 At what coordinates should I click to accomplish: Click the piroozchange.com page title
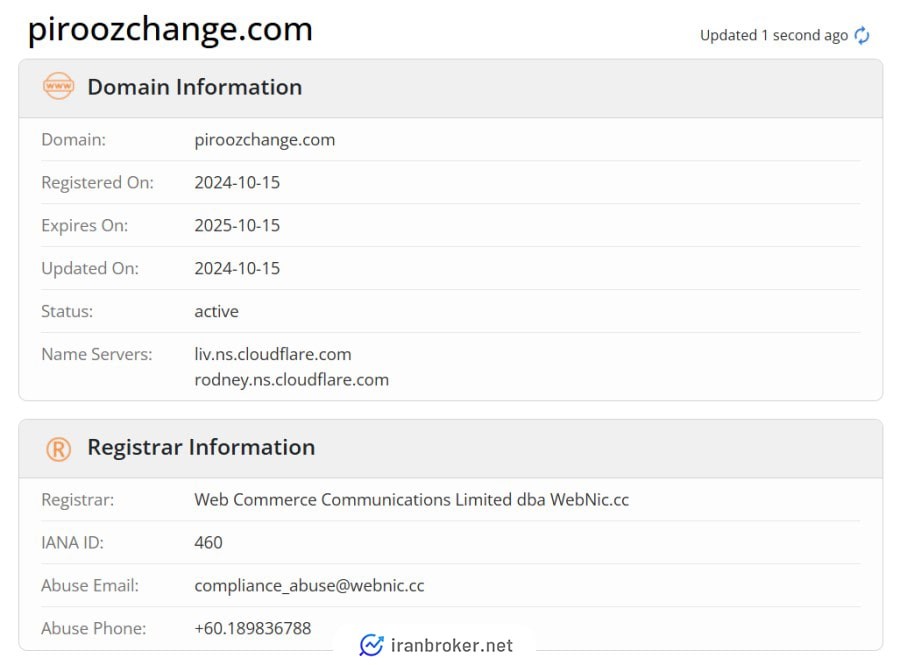point(170,29)
